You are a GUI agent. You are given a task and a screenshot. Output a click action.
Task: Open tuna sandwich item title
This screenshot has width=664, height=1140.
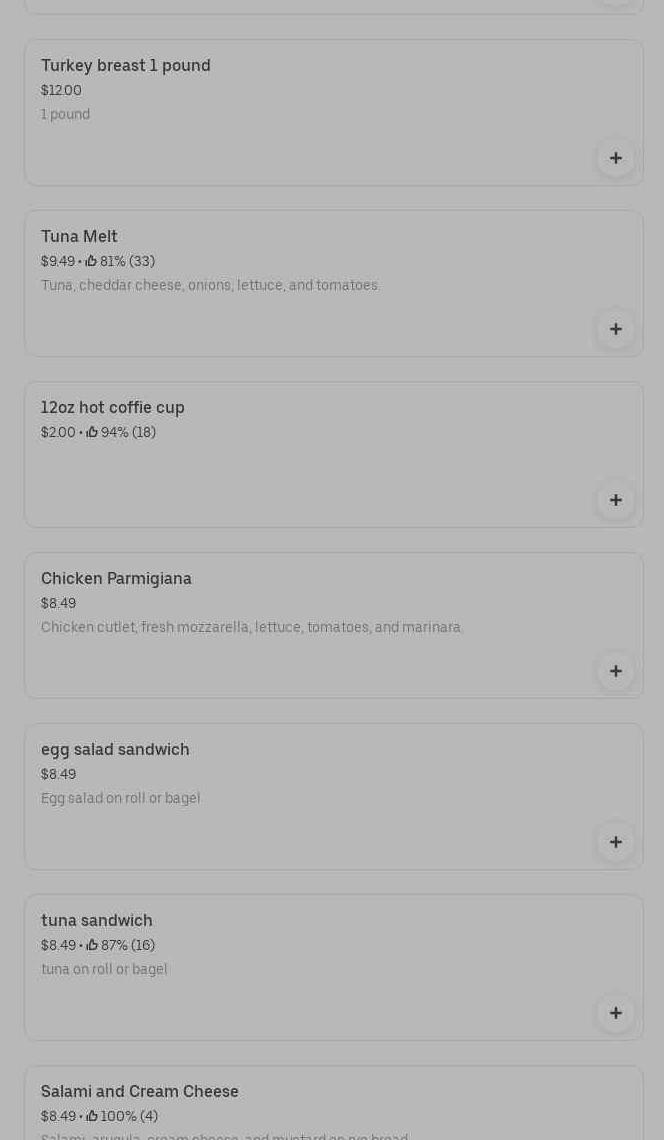click(97, 921)
